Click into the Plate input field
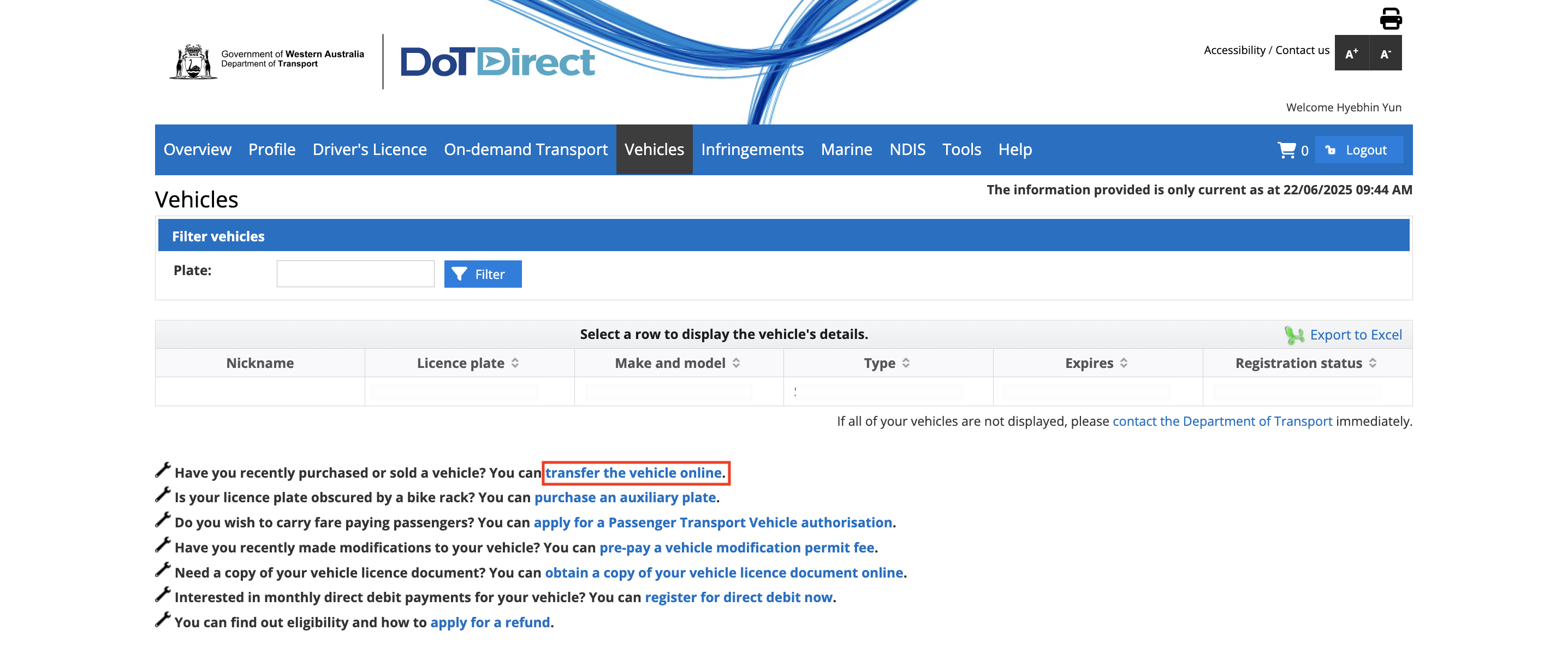The image size is (1568, 654). point(355,274)
